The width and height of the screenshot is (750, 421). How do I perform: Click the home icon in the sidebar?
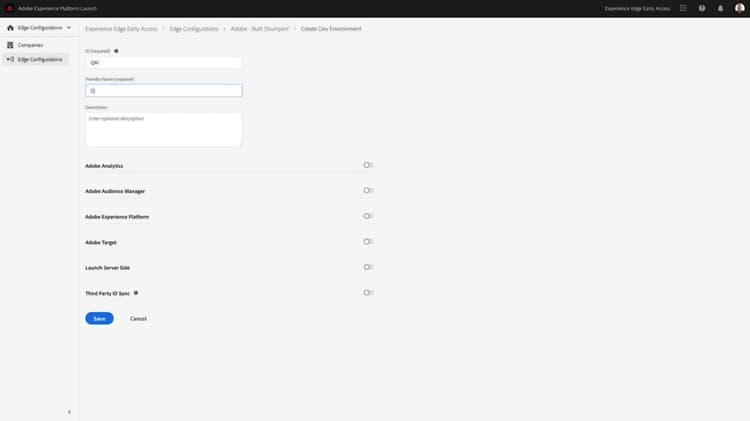(10, 28)
